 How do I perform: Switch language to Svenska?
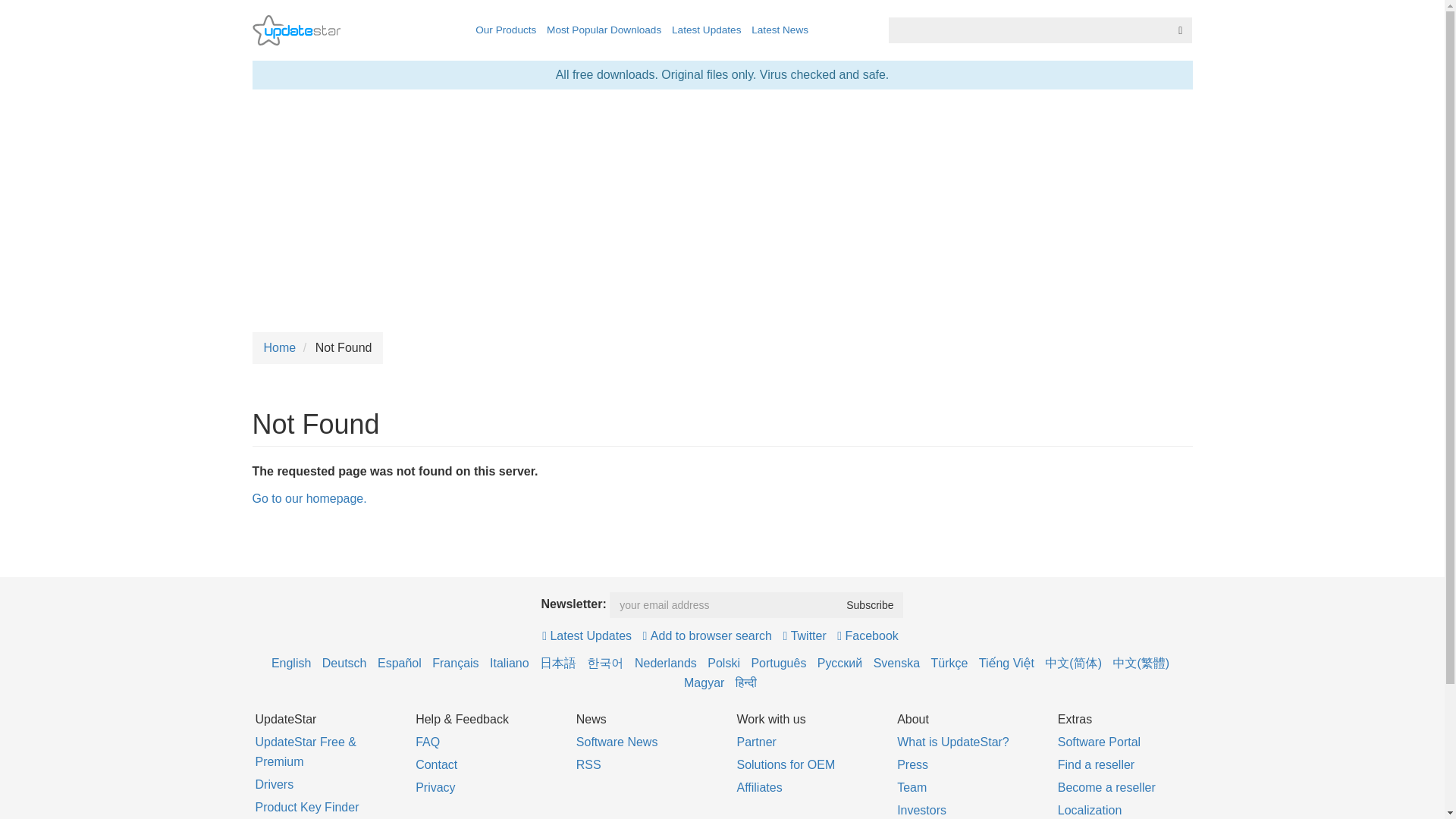pos(896,664)
